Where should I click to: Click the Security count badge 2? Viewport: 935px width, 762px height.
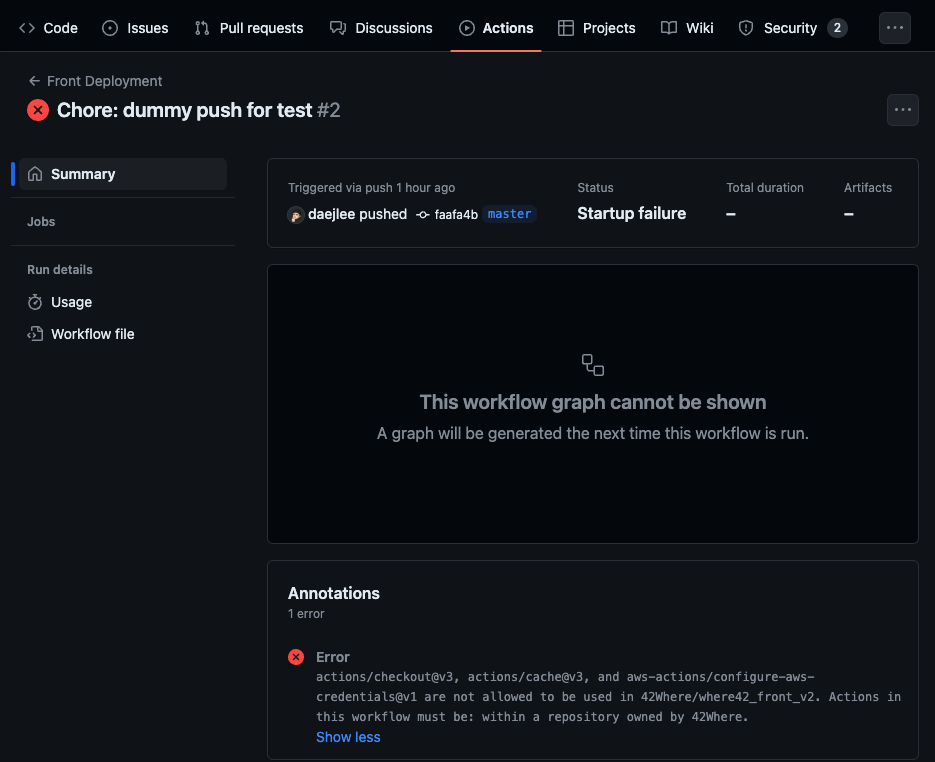click(x=837, y=28)
